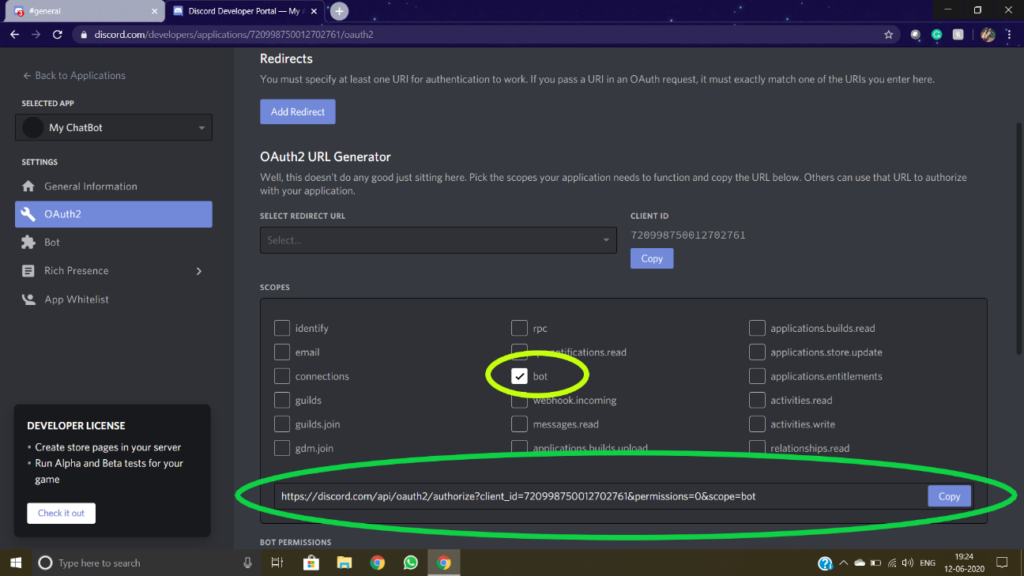This screenshot has width=1024, height=576.
Task: Expand the Rich Presence submenu chevron
Action: 199,271
